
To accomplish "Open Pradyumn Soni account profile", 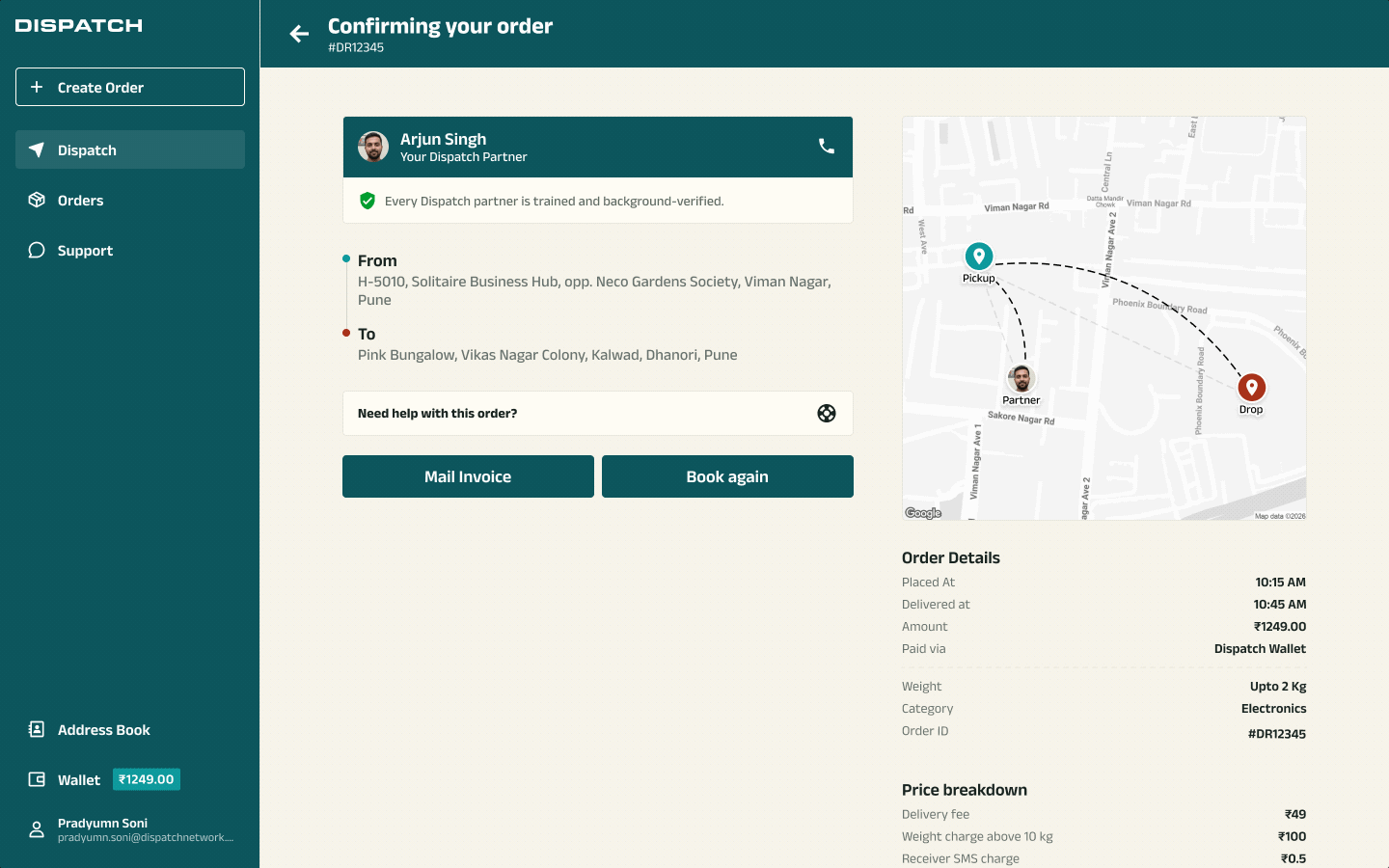I will click(x=130, y=829).
